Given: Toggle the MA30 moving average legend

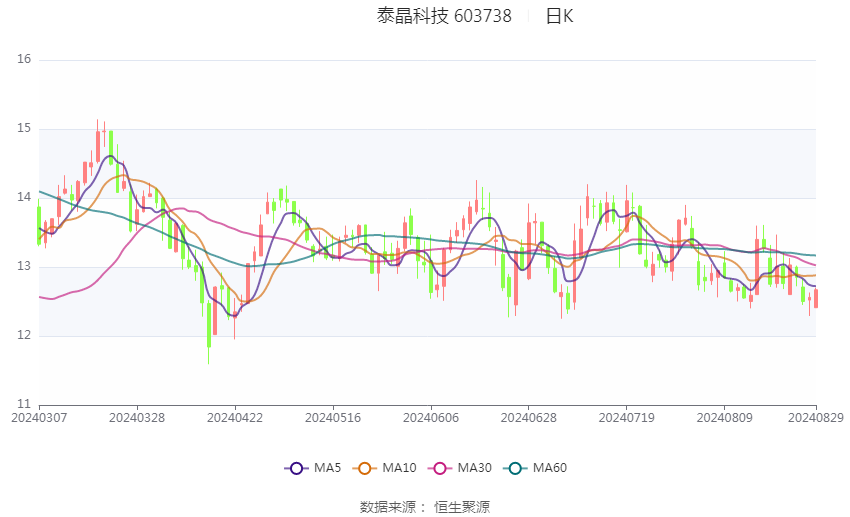Looking at the screenshot, I should click(x=460, y=468).
